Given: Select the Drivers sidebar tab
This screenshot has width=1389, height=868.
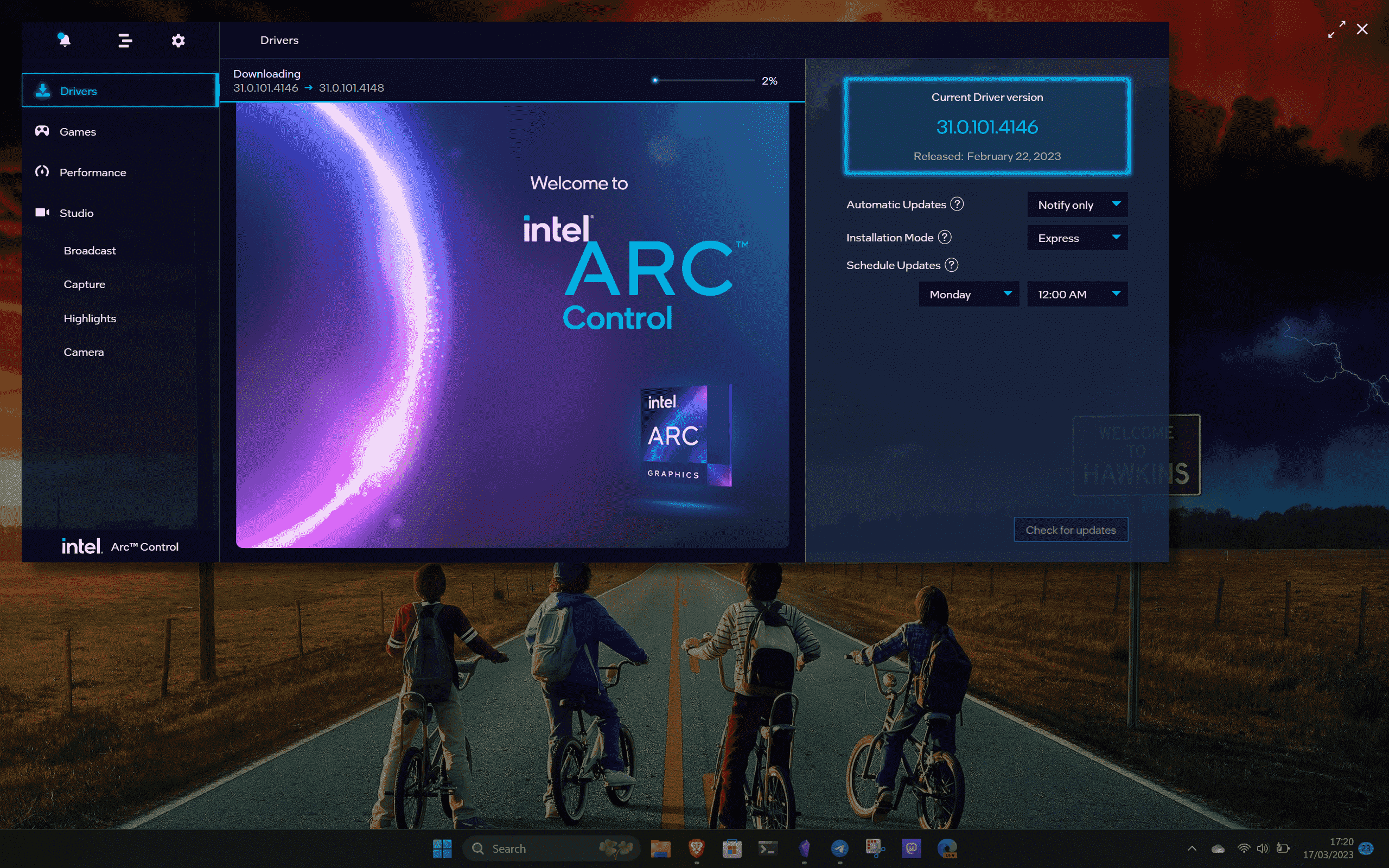Looking at the screenshot, I should point(120,91).
